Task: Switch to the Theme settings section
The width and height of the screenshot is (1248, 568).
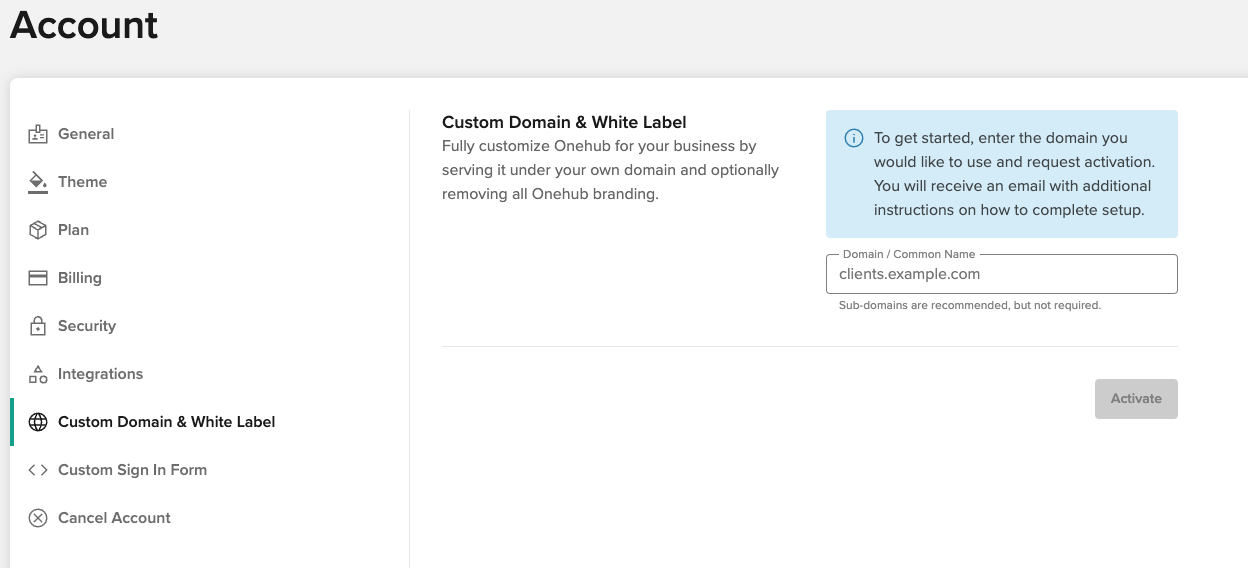Action: coord(82,182)
